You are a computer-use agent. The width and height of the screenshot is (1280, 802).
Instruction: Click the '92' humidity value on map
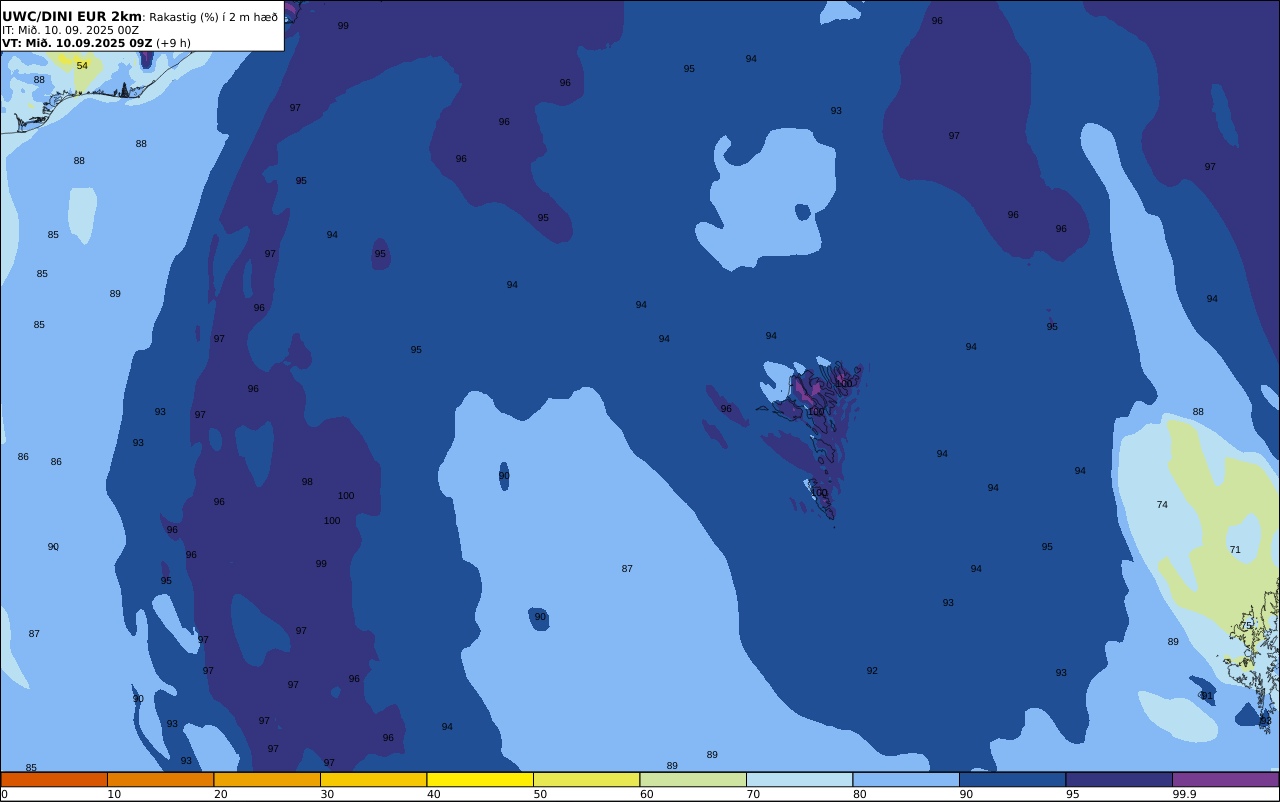point(872,671)
